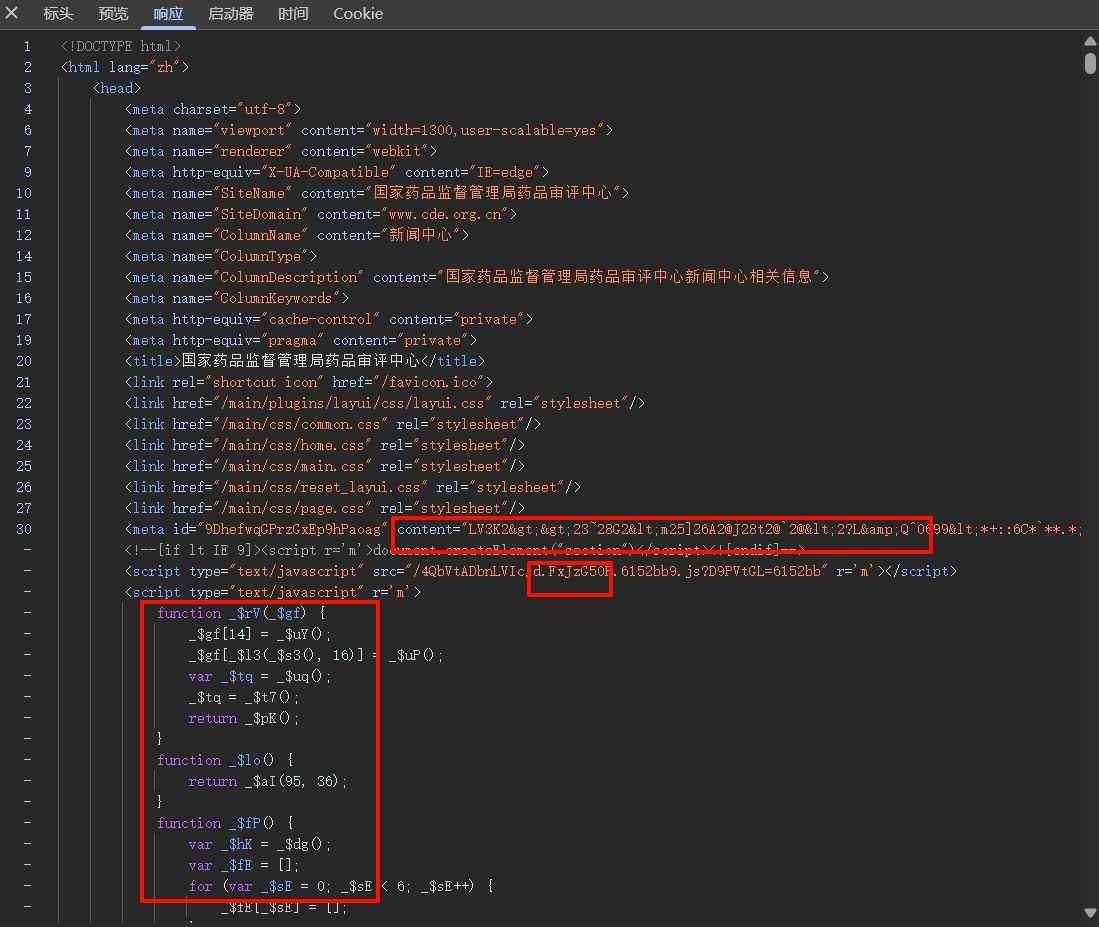Click the meta id 9DhefwqGPrzGxEp9hPaoag line
1099x927 pixels.
[603, 530]
